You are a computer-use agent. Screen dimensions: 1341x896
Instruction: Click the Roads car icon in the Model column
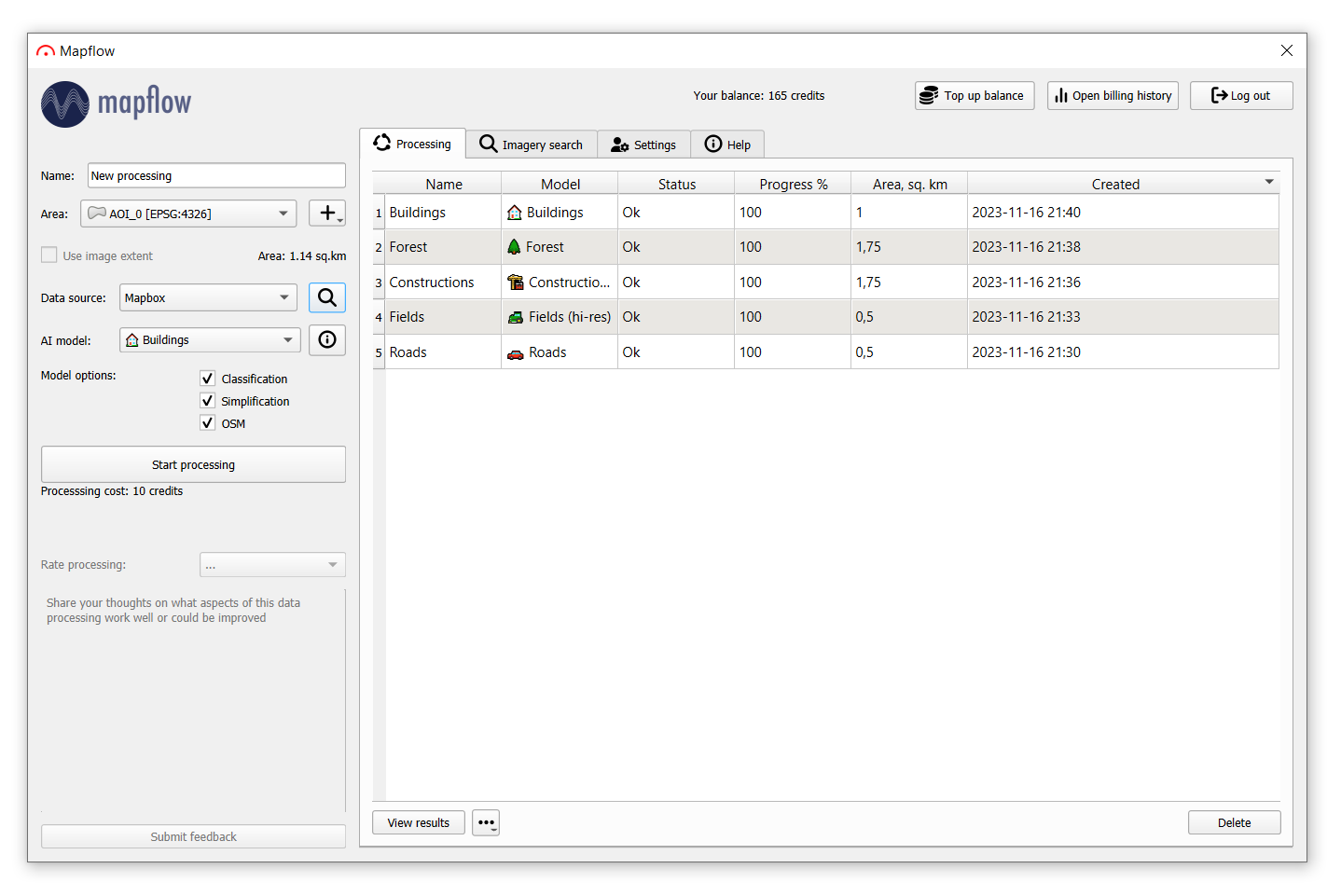click(x=516, y=353)
